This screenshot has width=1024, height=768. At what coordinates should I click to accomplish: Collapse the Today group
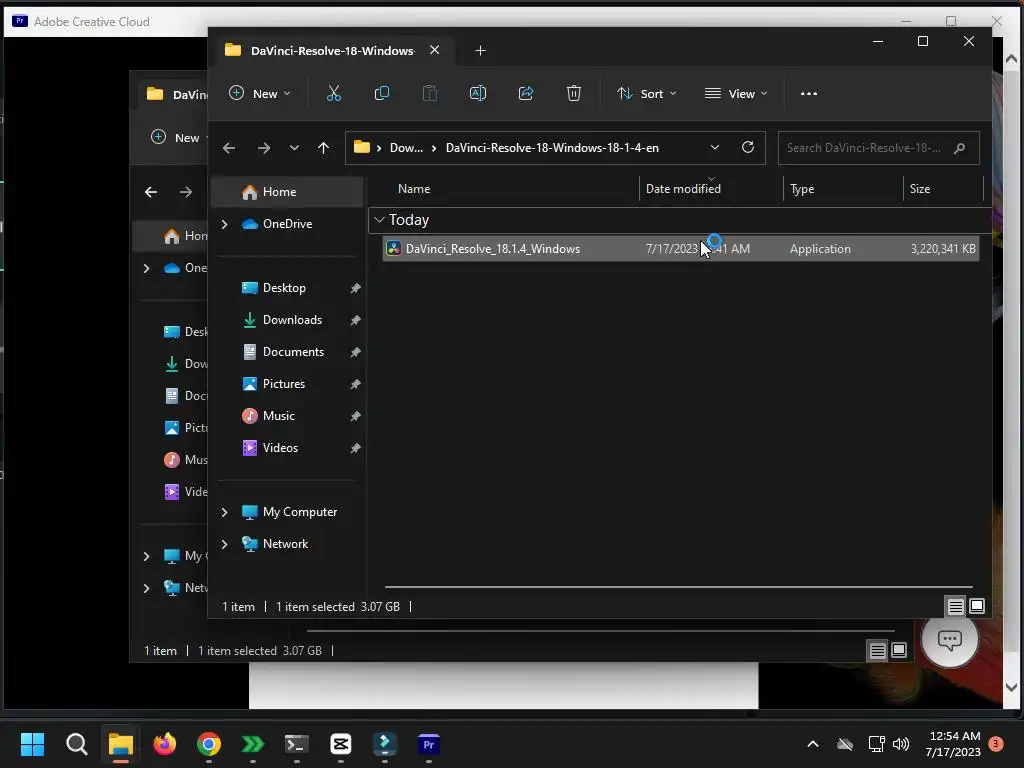click(379, 220)
